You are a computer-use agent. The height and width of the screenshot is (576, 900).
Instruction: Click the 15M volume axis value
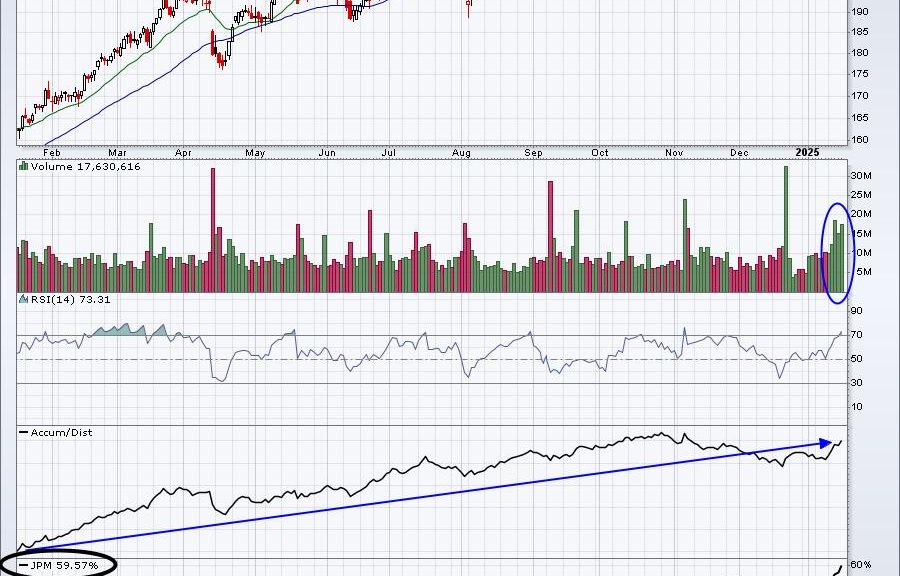[x=861, y=233]
